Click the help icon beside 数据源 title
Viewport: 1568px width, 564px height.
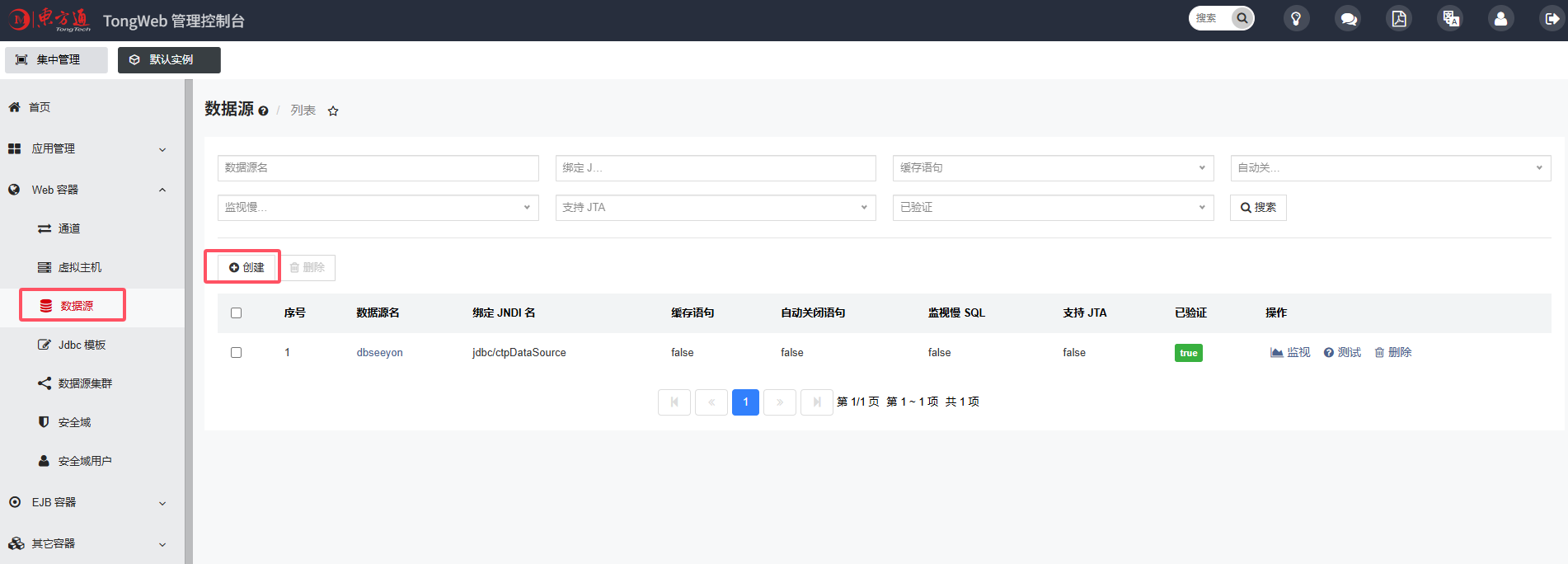[263, 111]
